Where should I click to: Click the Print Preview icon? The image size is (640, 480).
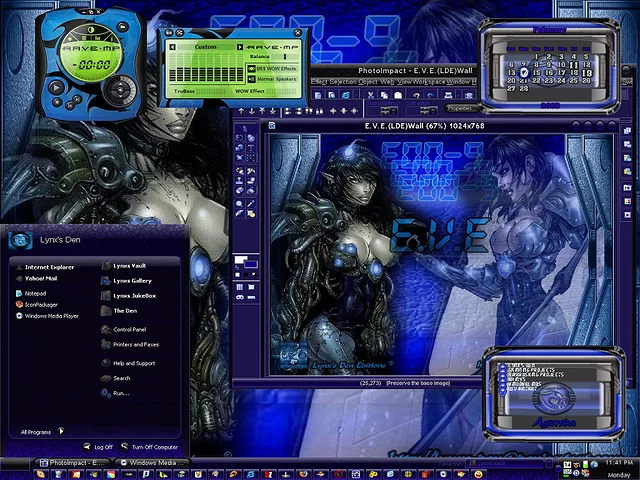click(332, 95)
